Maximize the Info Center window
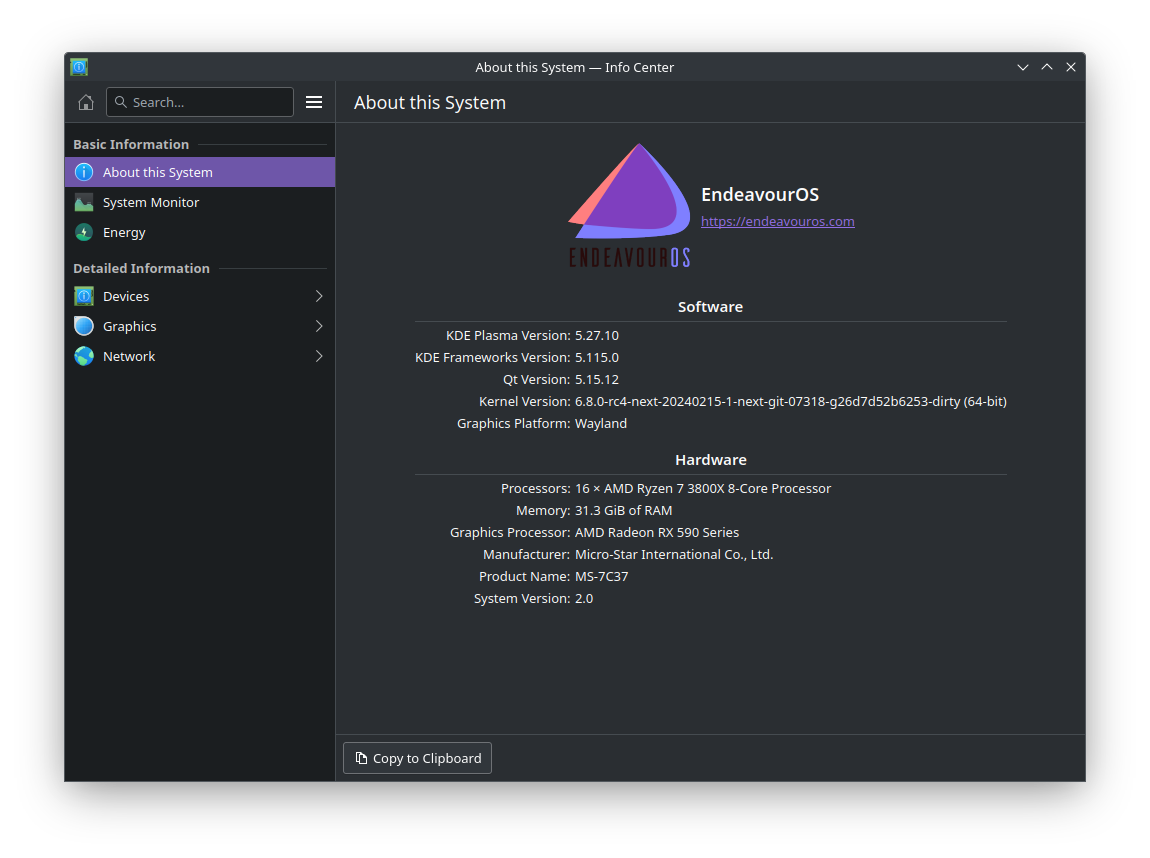1150x858 pixels. coord(1047,67)
